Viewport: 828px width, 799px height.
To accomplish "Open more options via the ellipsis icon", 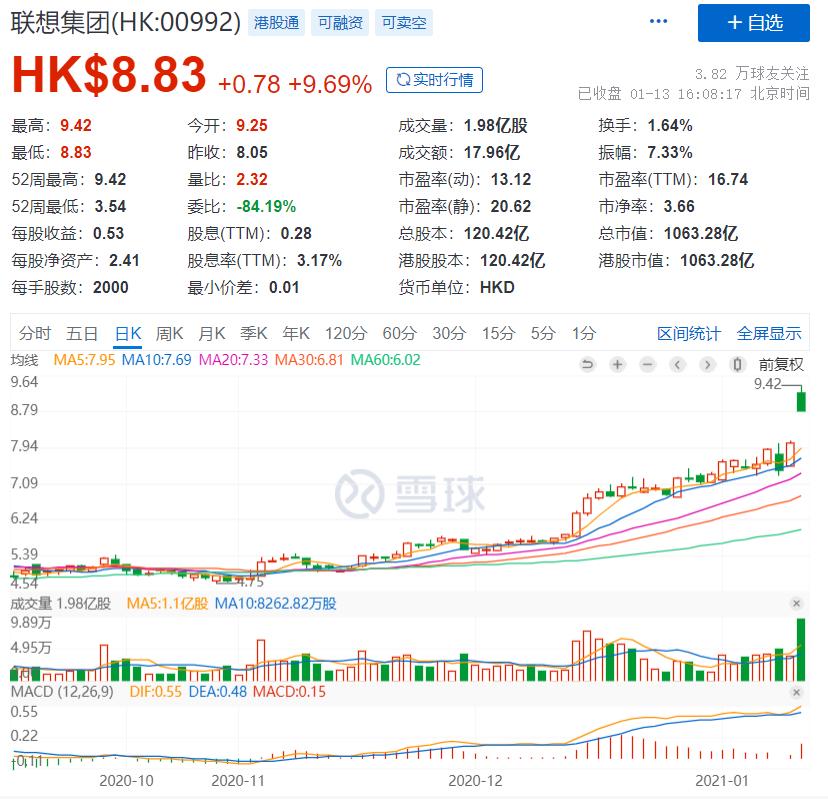I will click(x=655, y=20).
